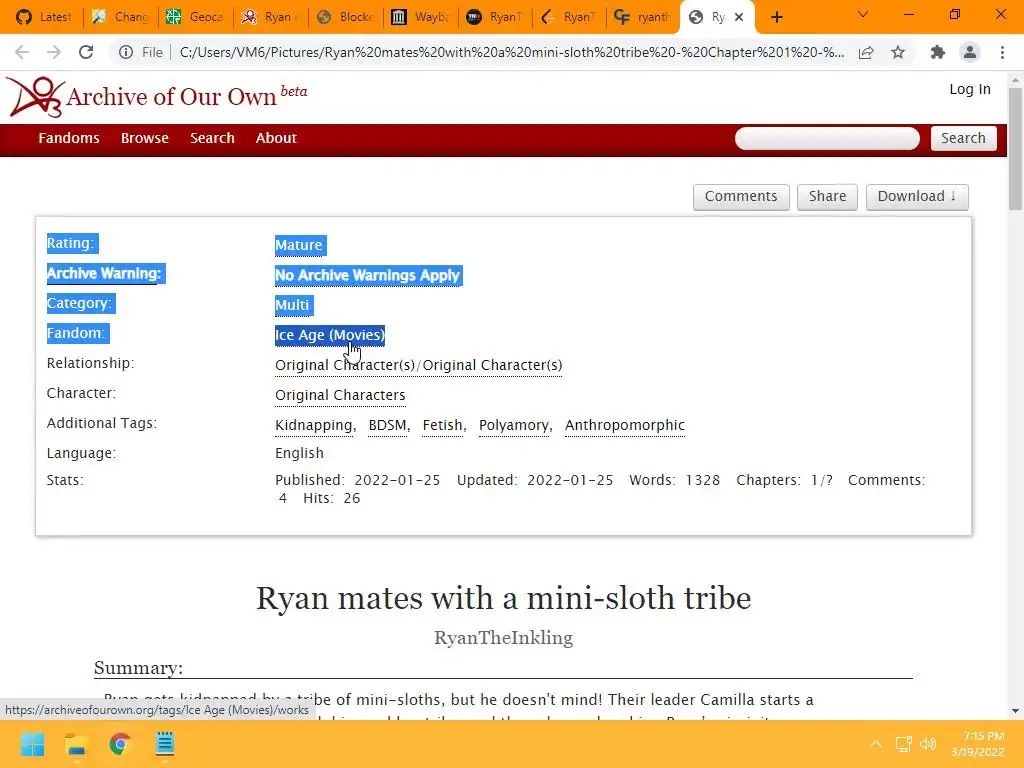
Task: Close the active Ry tab
Action: pyautogui.click(x=739, y=17)
